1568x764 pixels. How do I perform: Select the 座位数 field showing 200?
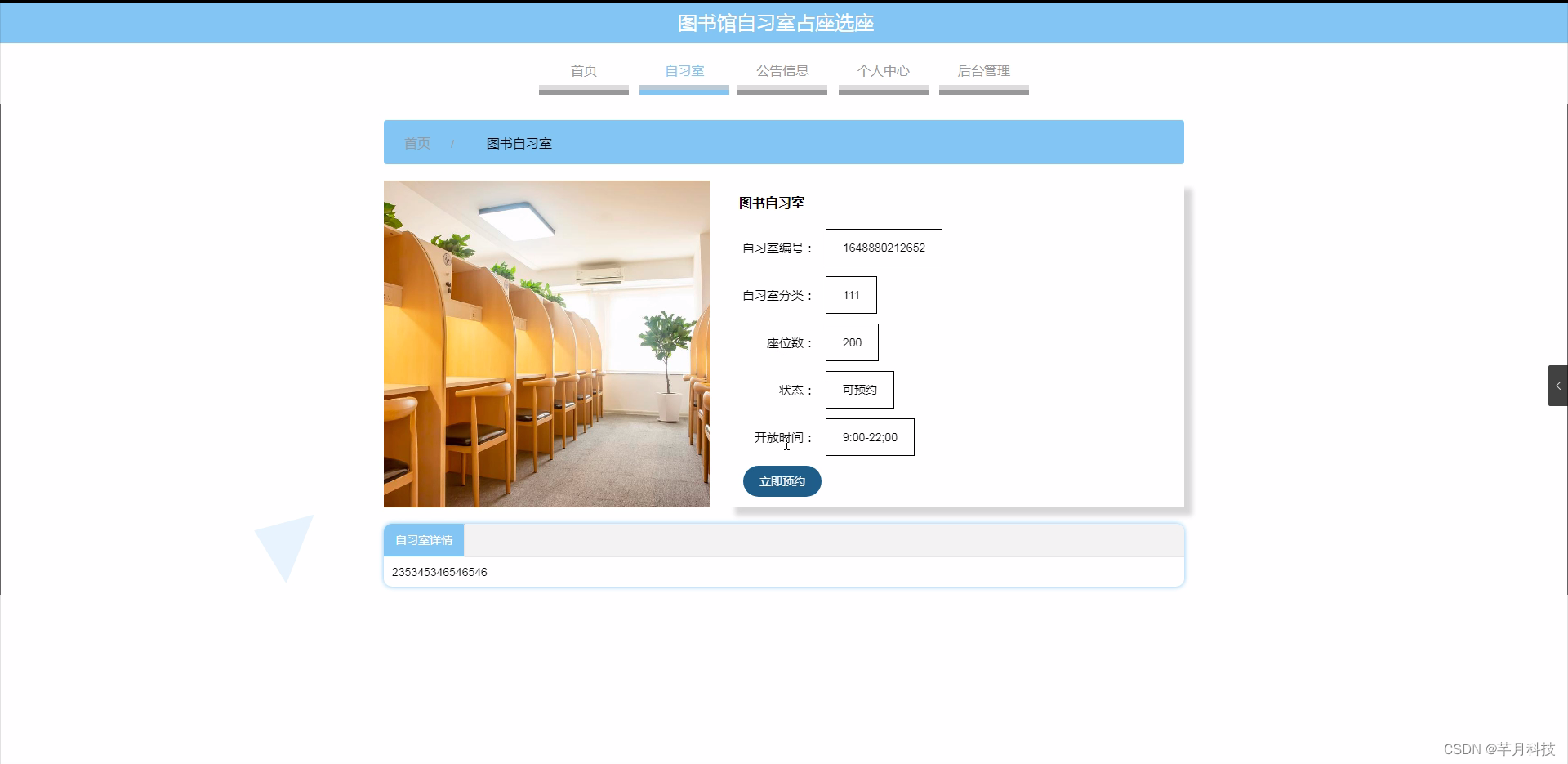tap(852, 342)
